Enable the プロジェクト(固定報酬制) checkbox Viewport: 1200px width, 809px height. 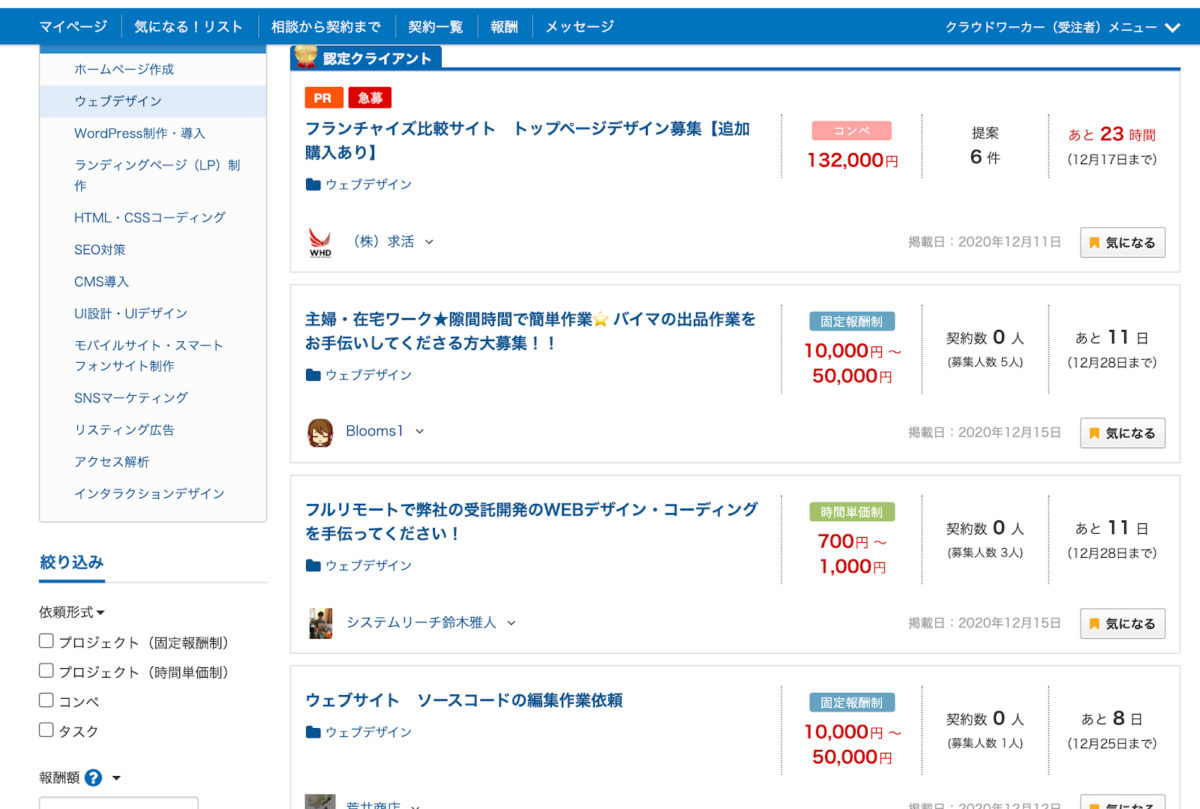click(x=46, y=642)
